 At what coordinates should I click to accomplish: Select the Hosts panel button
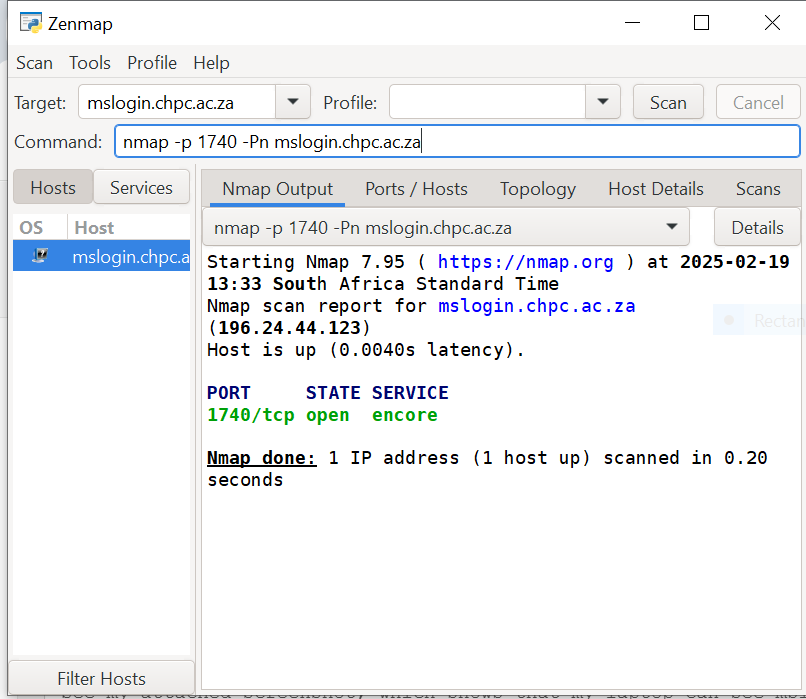click(x=53, y=188)
